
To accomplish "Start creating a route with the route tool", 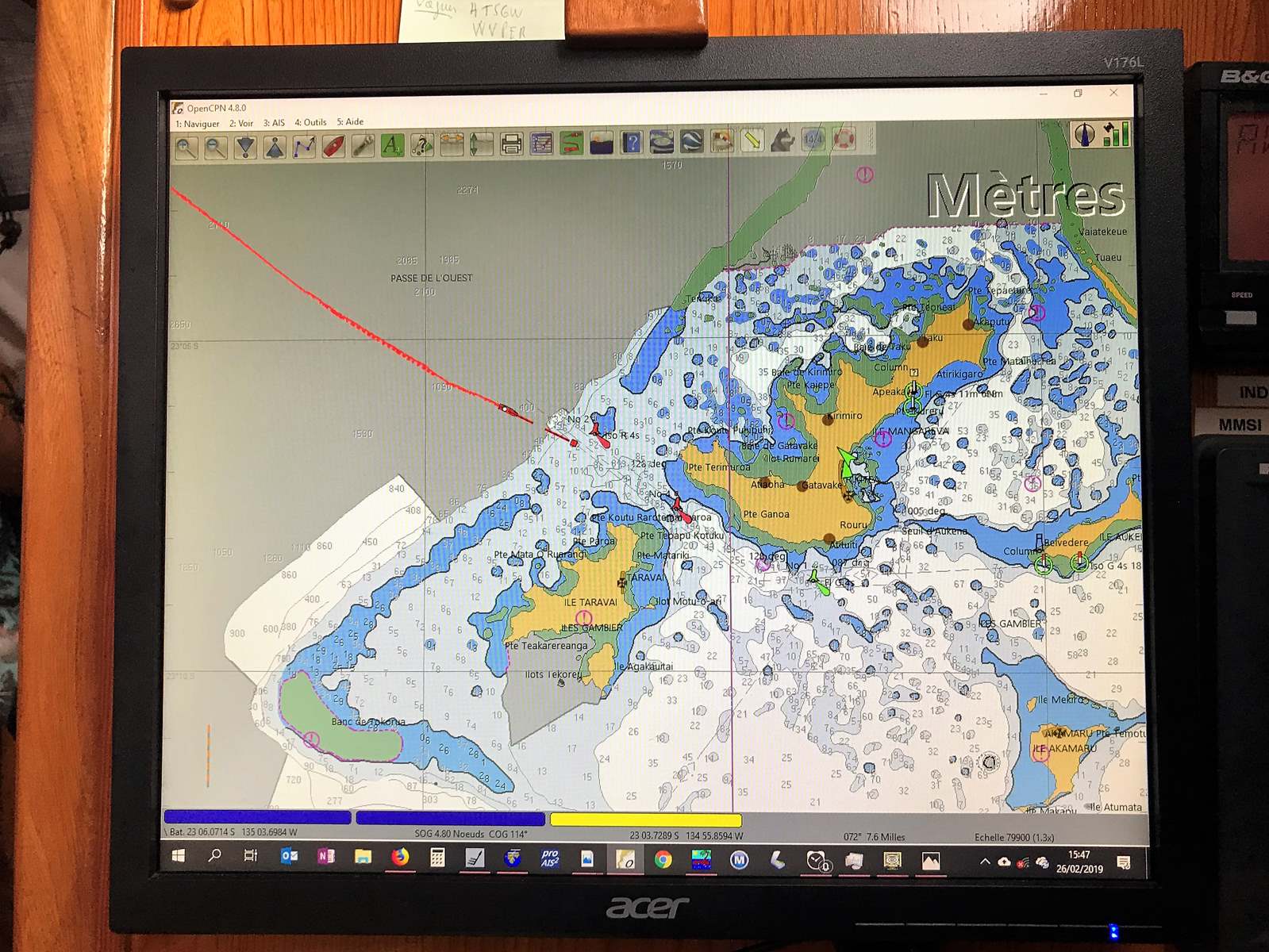I will pyautogui.click(x=304, y=146).
